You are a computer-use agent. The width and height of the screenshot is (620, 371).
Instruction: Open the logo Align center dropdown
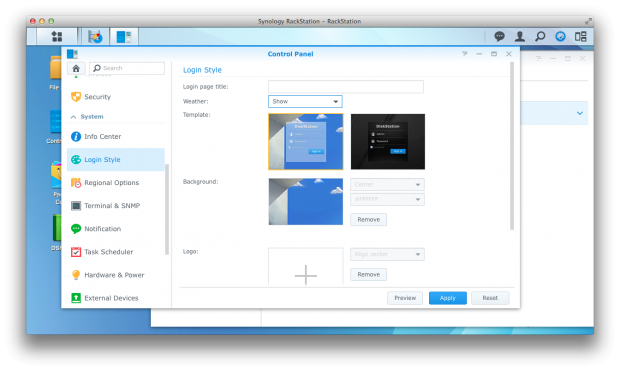tap(387, 254)
